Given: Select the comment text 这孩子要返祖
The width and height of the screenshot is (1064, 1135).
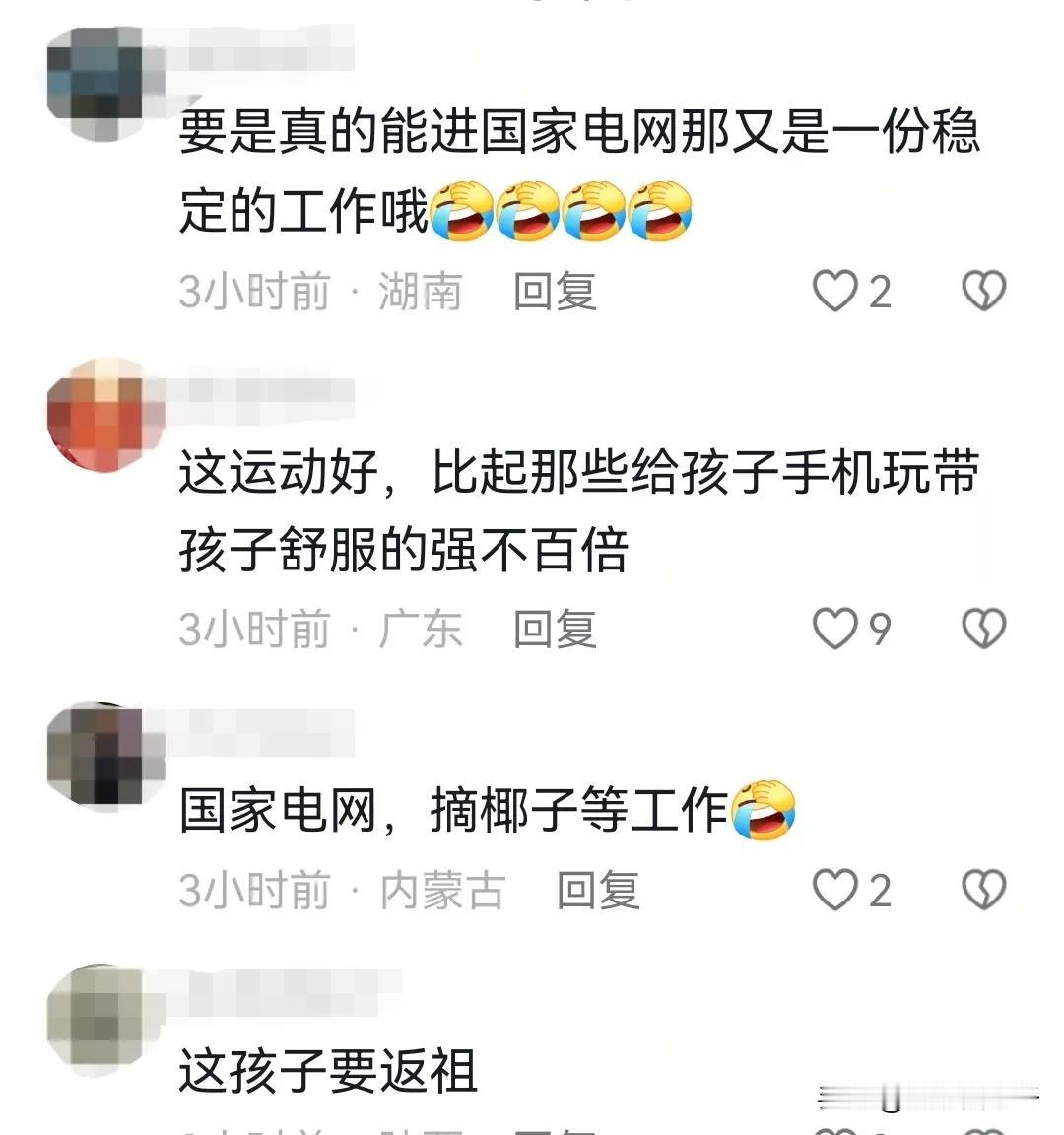Looking at the screenshot, I should point(328,1071).
